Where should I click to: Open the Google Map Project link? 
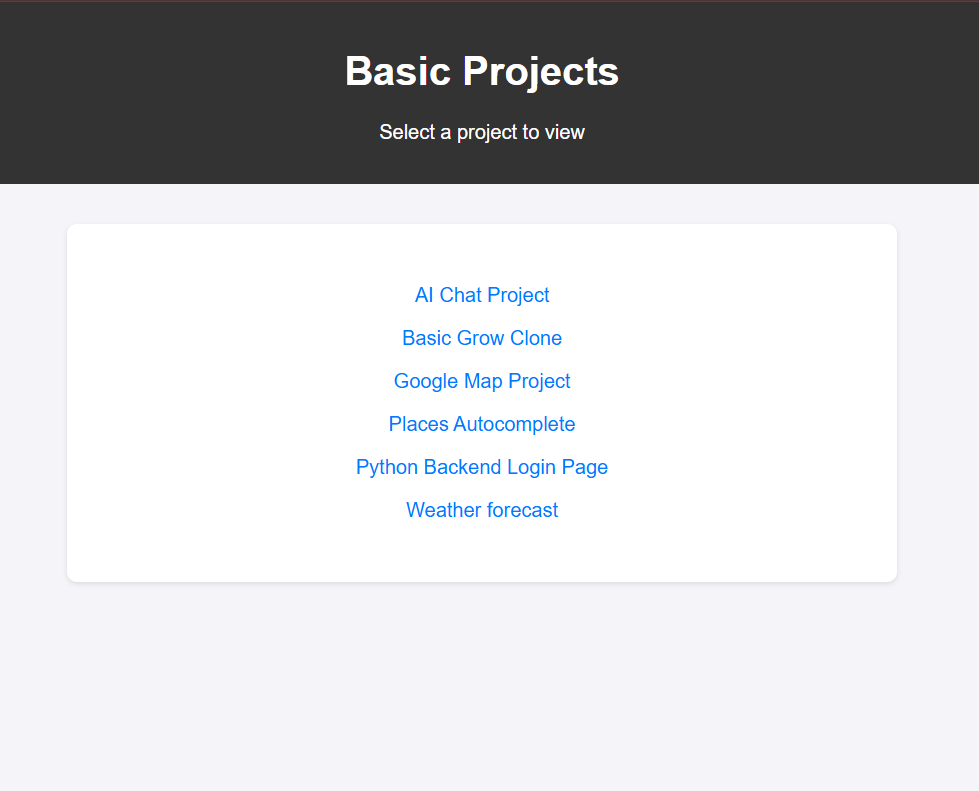pyautogui.click(x=482, y=381)
